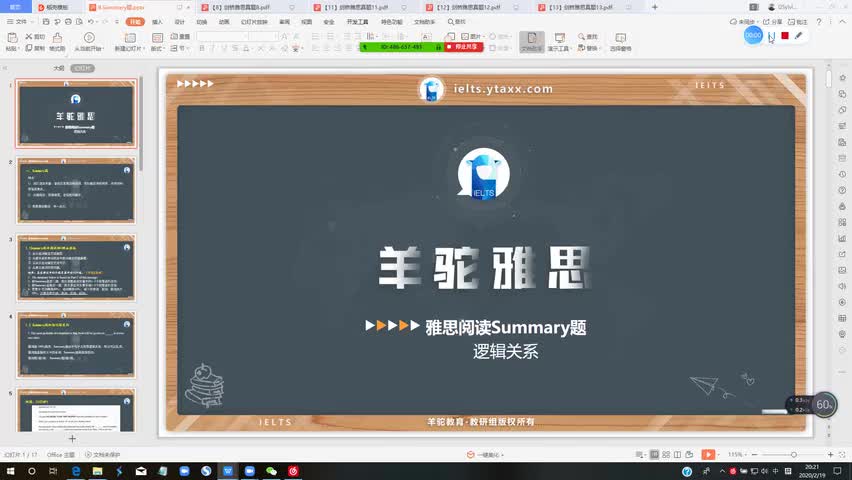Screen dimensions: 852x480
Task: Add a new slide with panel plus button
Action: click(72, 438)
